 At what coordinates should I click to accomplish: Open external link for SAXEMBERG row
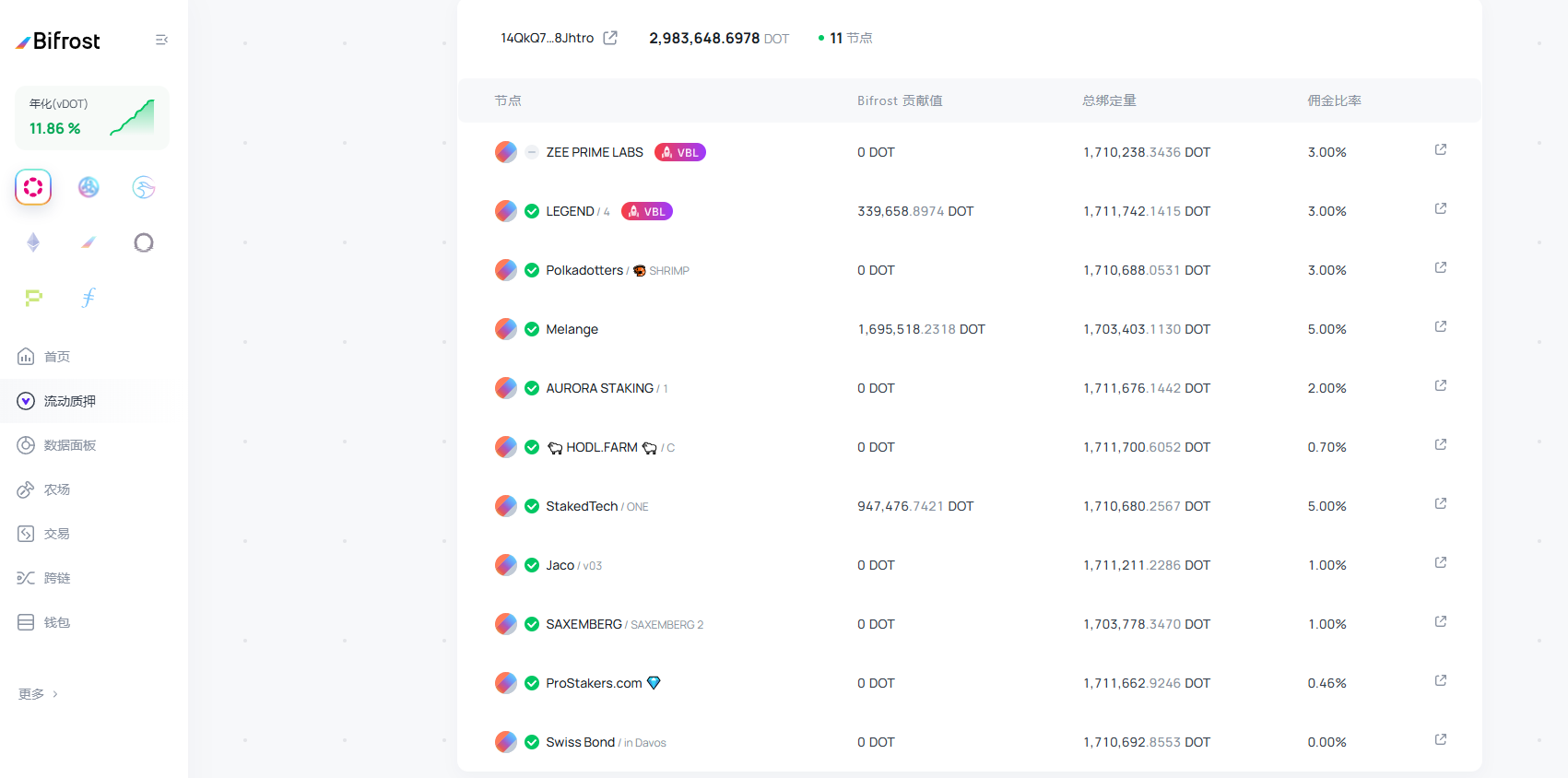tap(1441, 621)
